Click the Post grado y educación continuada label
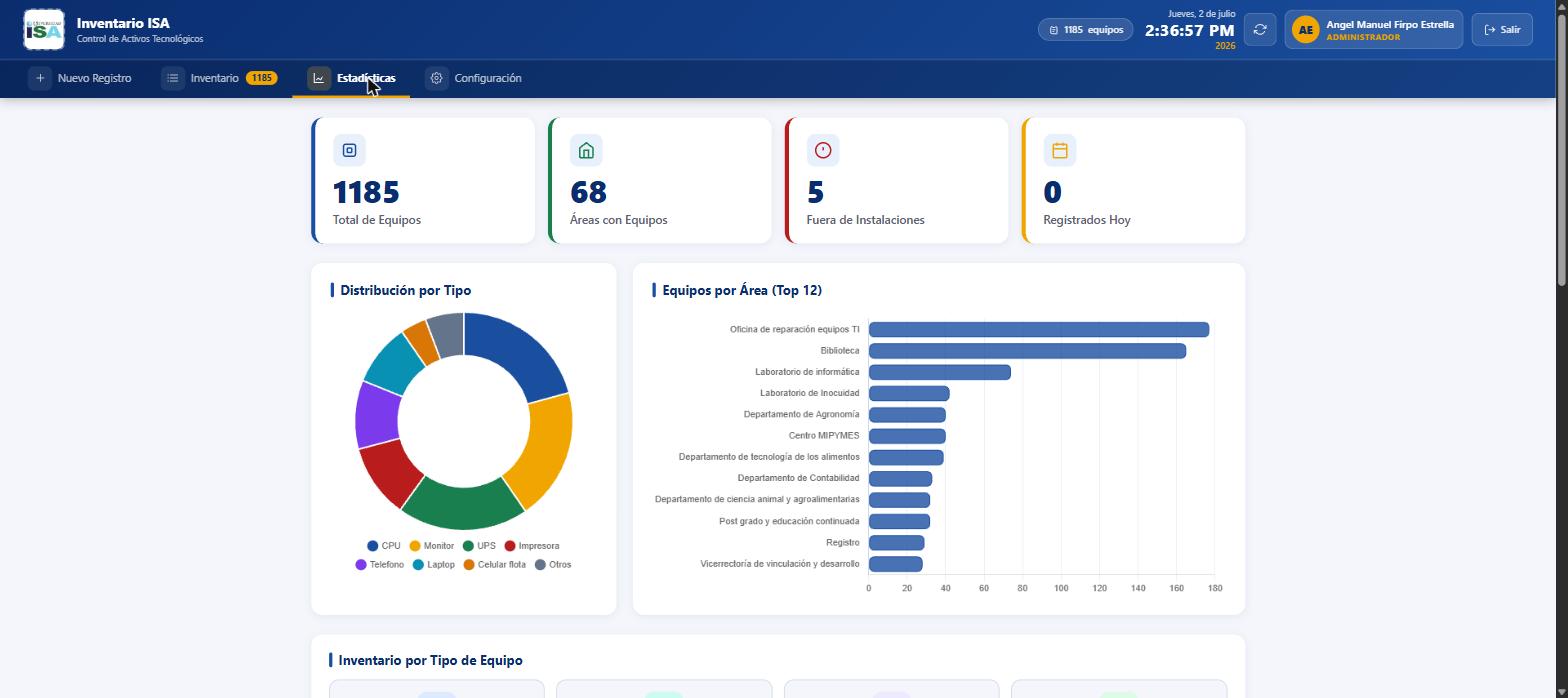This screenshot has height=698, width=1568. pos(789,521)
